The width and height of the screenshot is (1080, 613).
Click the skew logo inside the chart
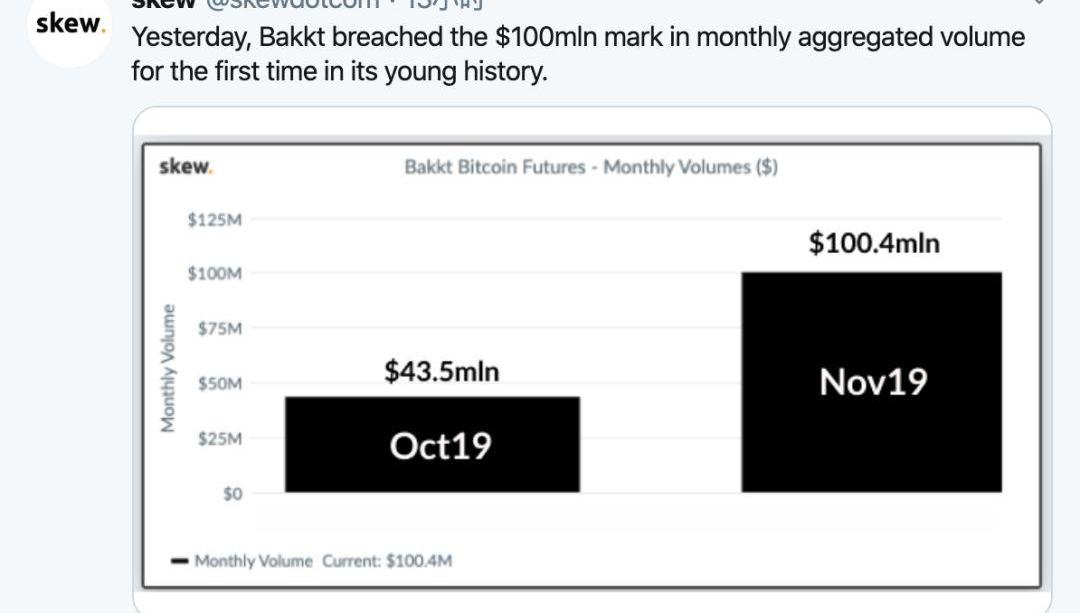pos(186,167)
